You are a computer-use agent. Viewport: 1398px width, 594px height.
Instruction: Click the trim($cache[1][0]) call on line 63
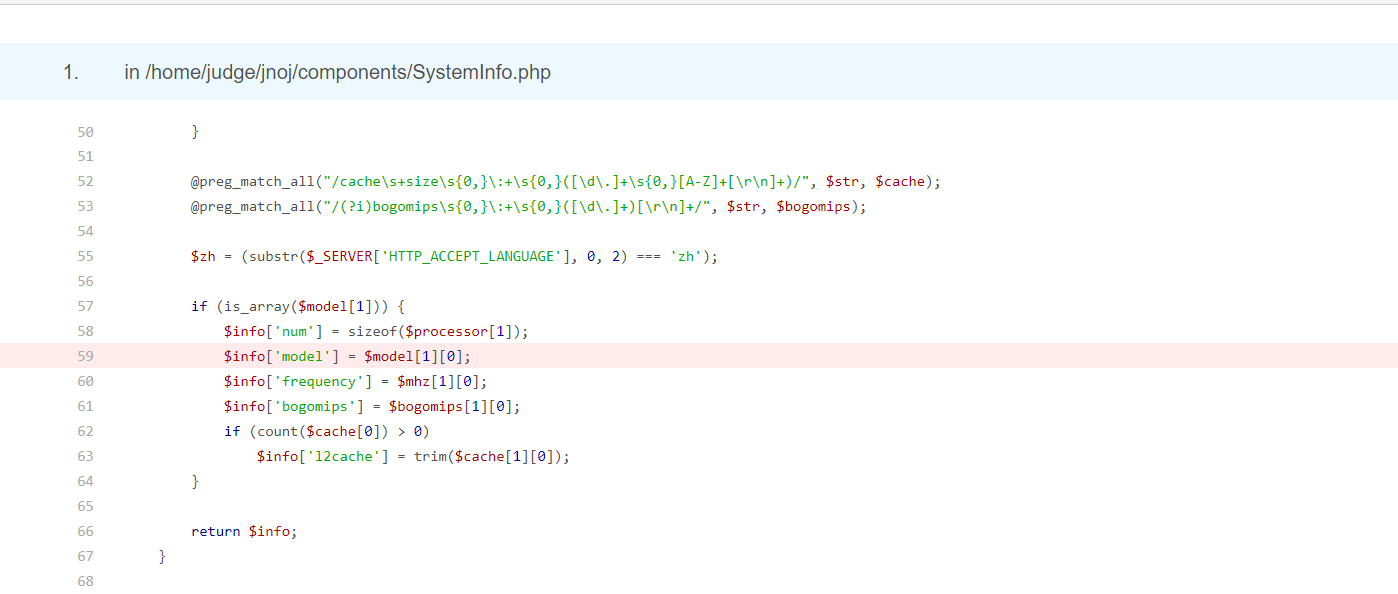pos(490,456)
